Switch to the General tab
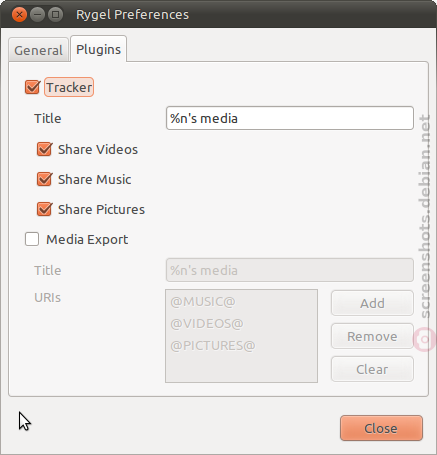The height and width of the screenshot is (455, 437). (39, 50)
